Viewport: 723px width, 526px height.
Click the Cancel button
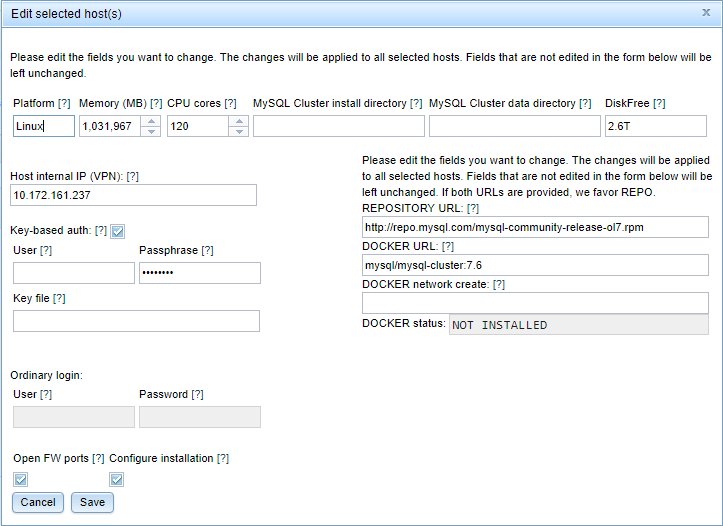click(x=38, y=502)
